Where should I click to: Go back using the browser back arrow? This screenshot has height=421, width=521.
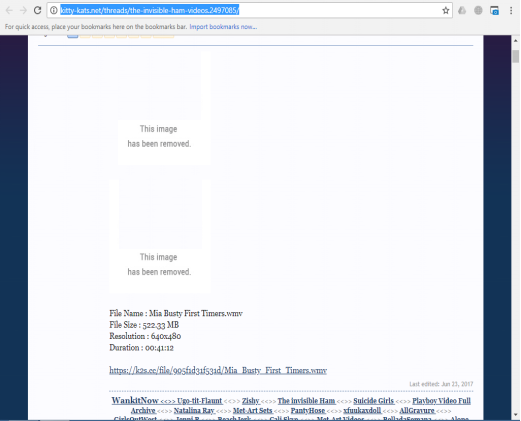(x=9, y=10)
